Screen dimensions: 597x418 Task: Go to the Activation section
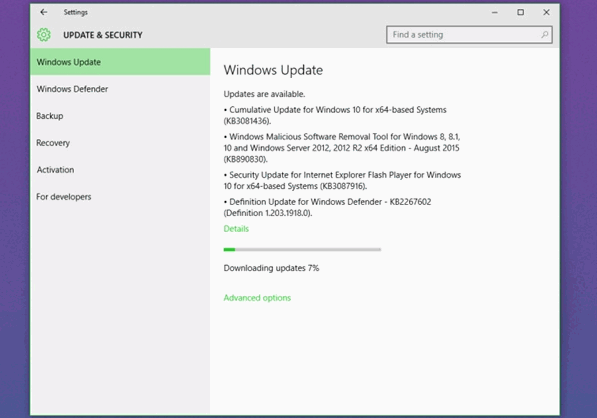(120, 170)
